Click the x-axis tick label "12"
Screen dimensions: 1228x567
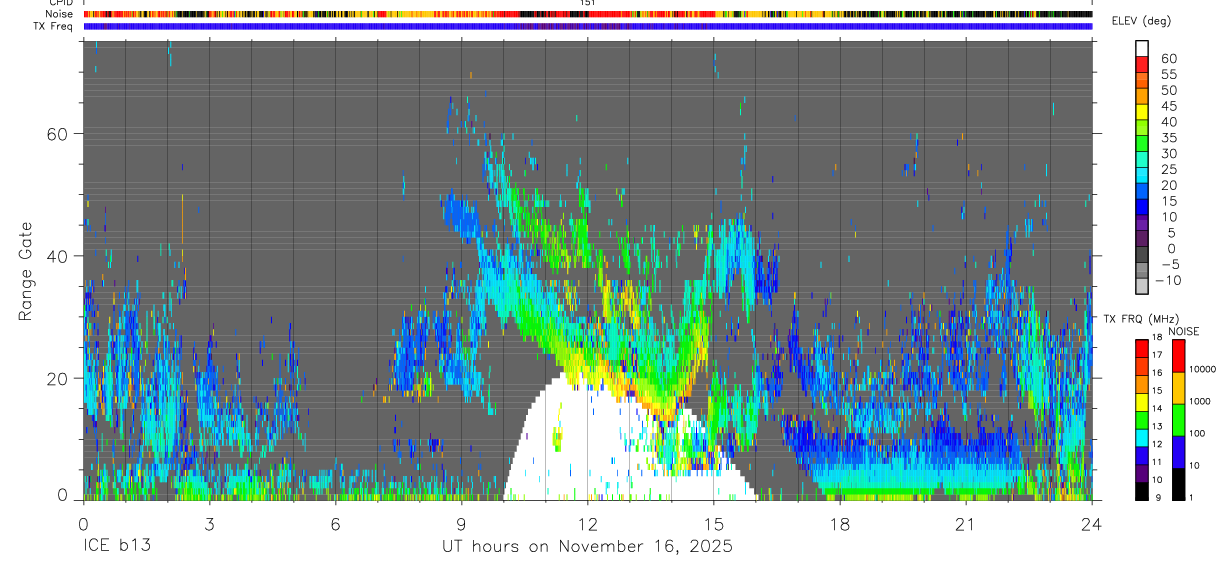pos(587,523)
